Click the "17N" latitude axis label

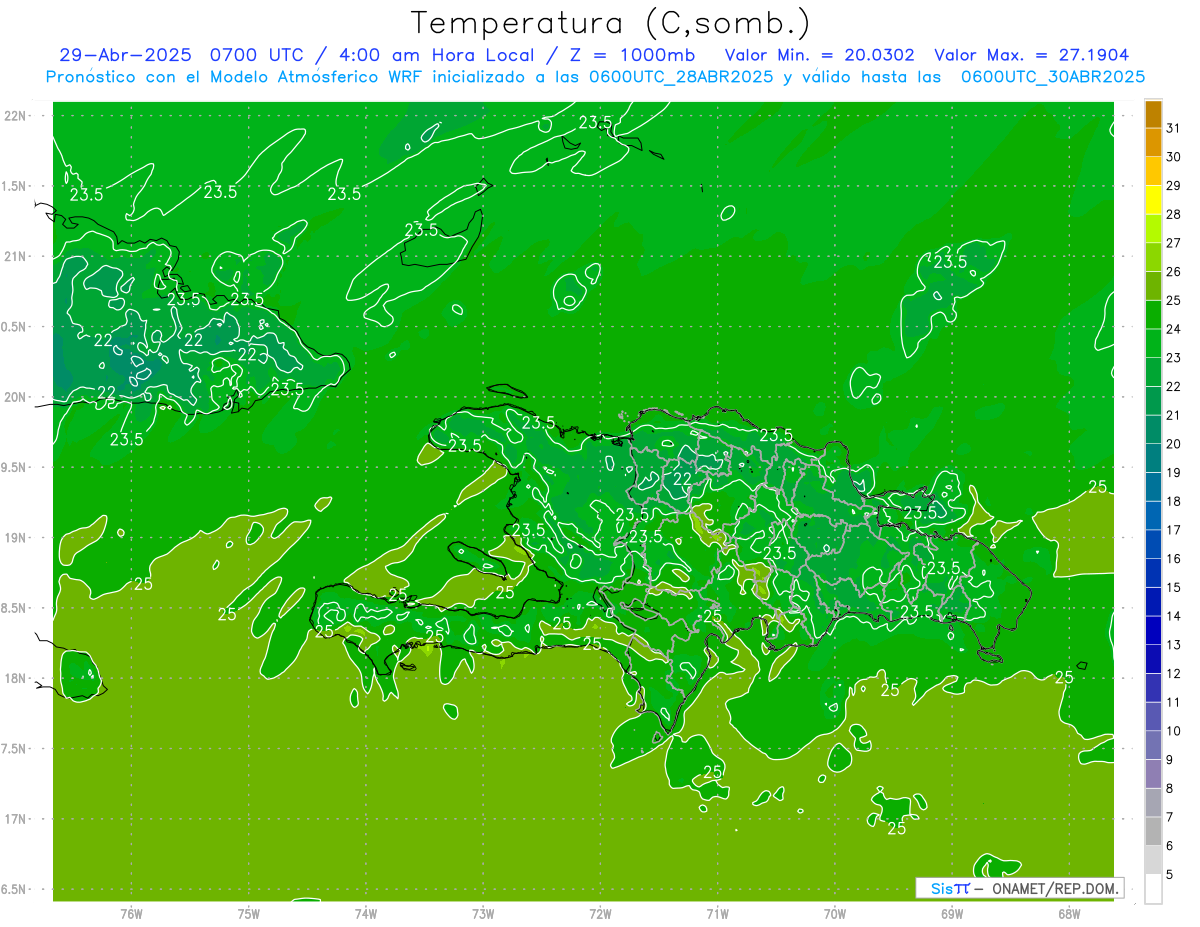(x=17, y=819)
